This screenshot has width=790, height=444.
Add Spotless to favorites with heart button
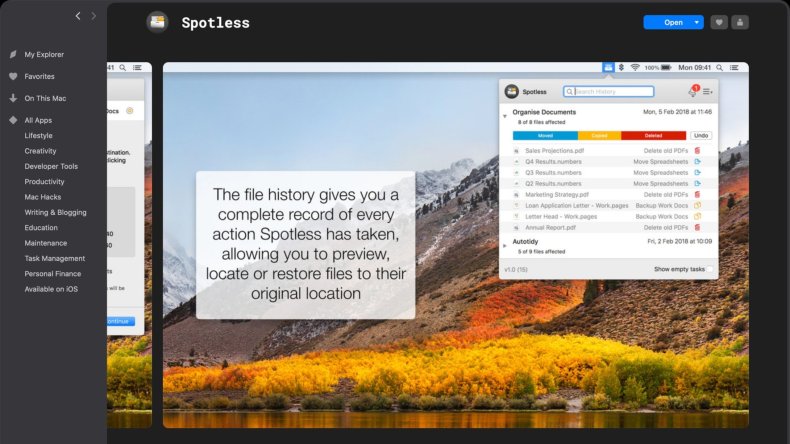click(718, 22)
